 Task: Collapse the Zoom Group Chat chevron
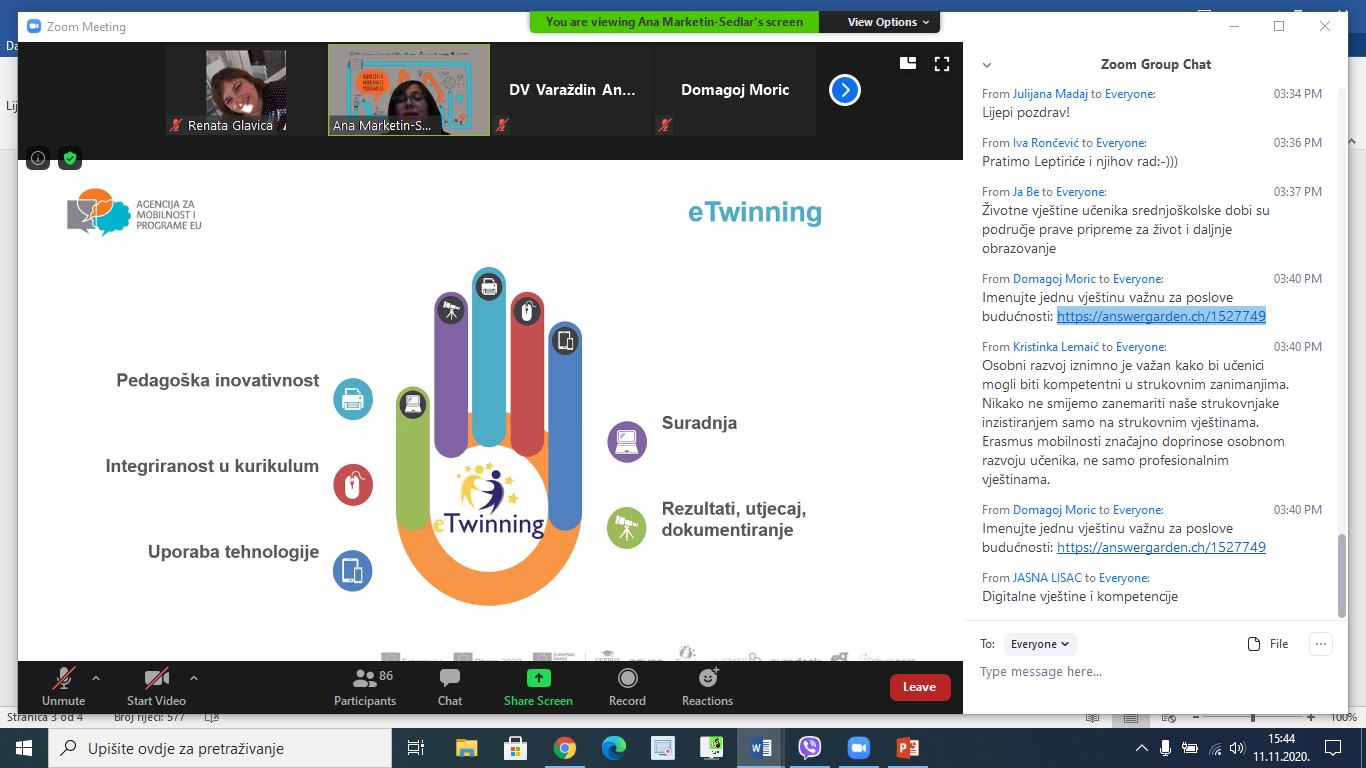[987, 65]
